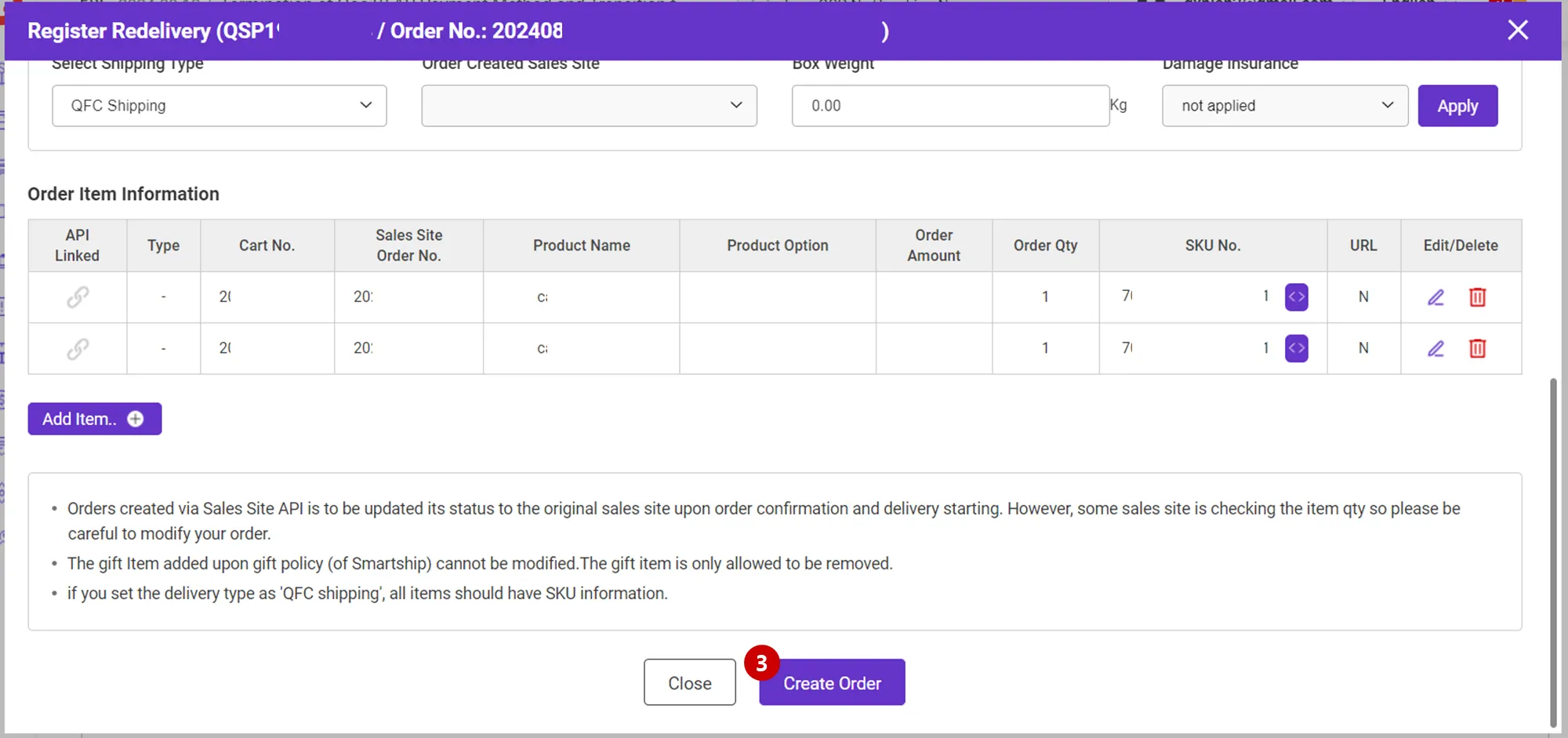
Task: Click the API link icon in second row
Action: tap(78, 348)
